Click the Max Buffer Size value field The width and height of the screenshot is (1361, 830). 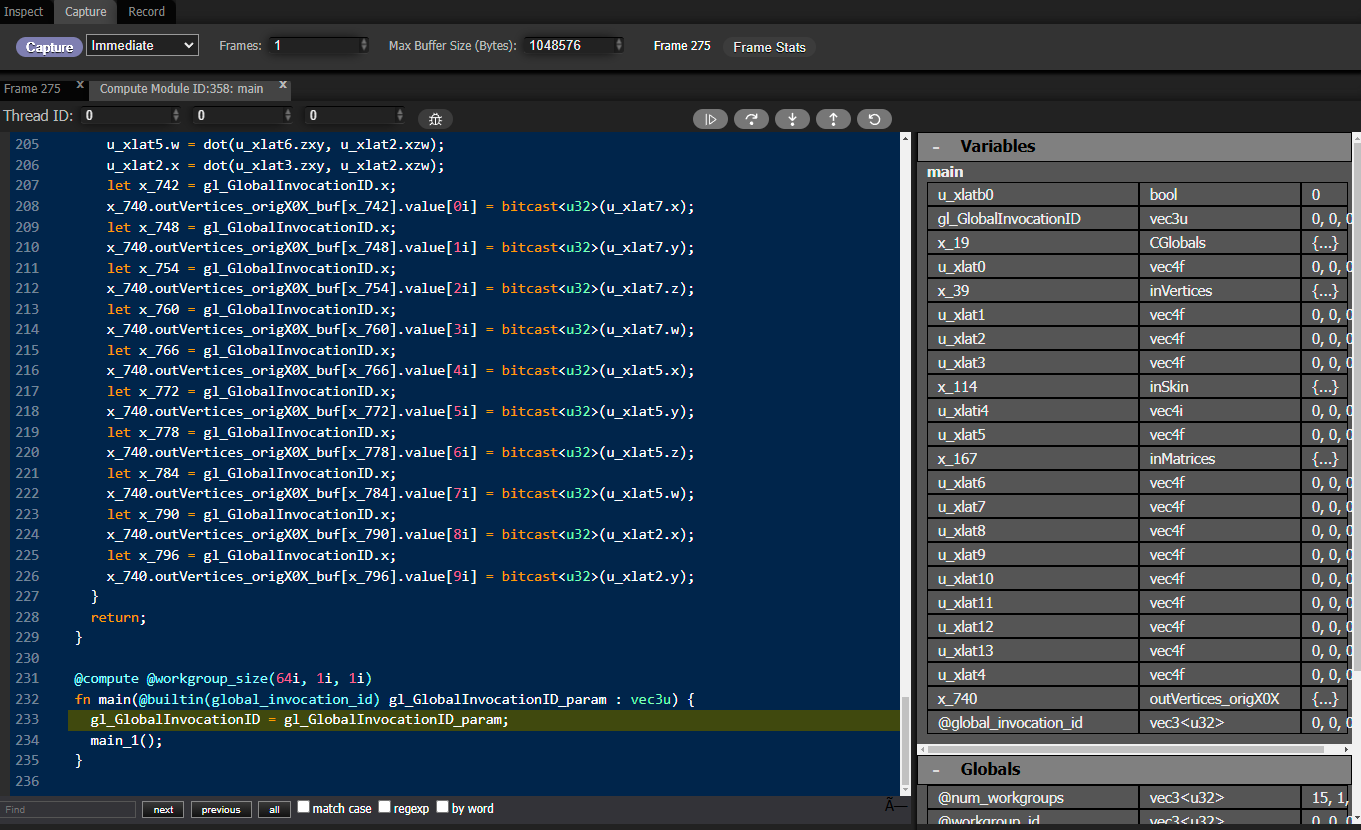click(x=575, y=45)
